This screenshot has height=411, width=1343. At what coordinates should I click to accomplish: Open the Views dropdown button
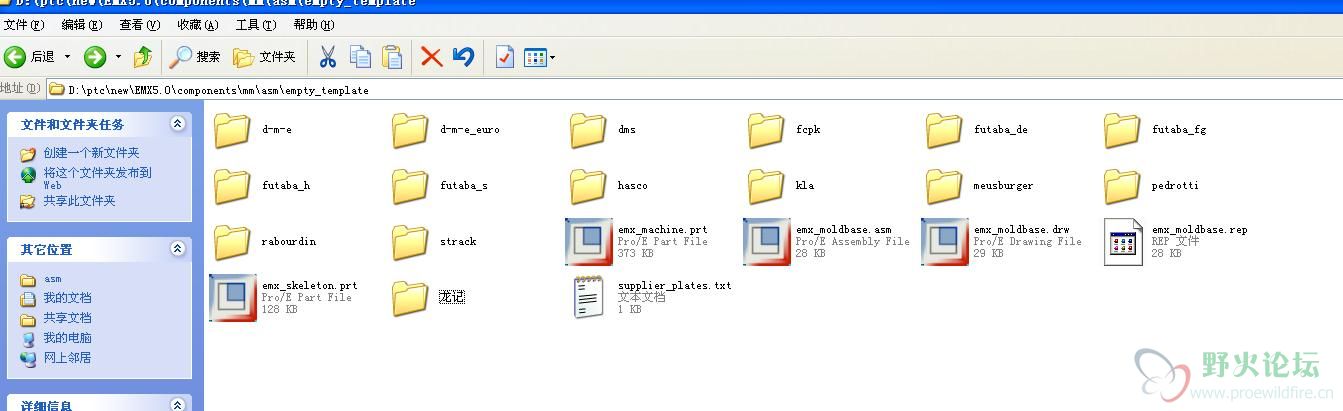coord(540,57)
